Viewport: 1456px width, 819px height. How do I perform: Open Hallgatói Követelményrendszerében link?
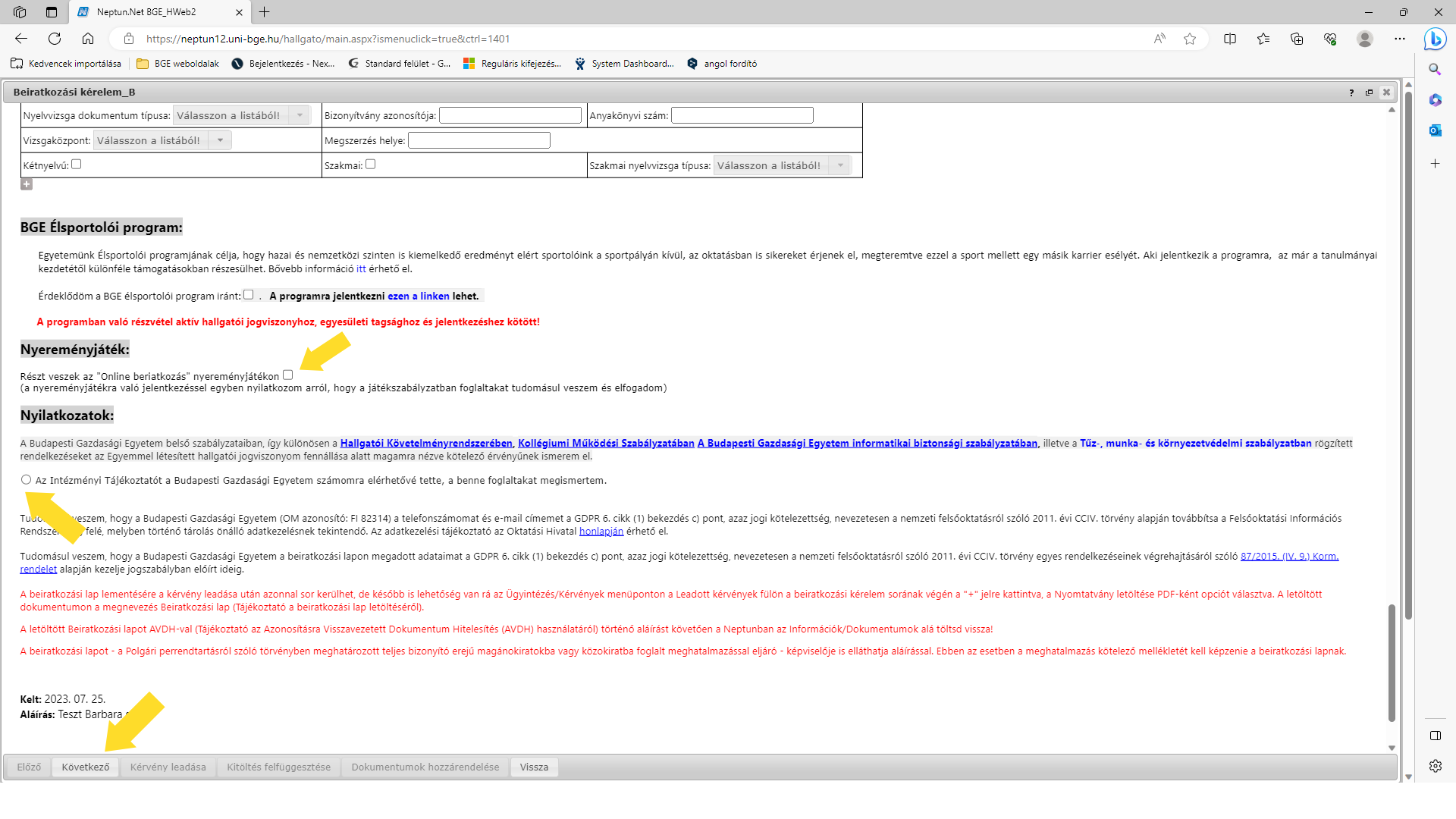pos(426,444)
